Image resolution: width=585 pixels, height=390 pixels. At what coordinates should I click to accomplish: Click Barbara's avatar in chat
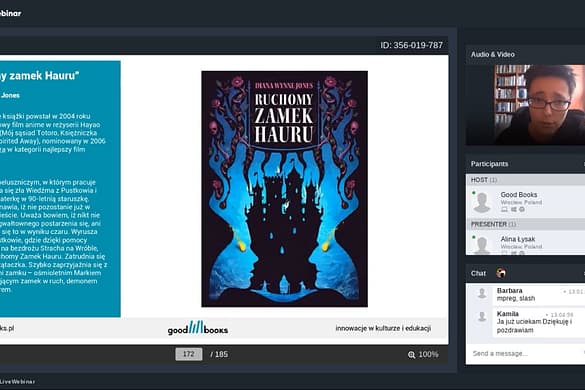[482, 293]
